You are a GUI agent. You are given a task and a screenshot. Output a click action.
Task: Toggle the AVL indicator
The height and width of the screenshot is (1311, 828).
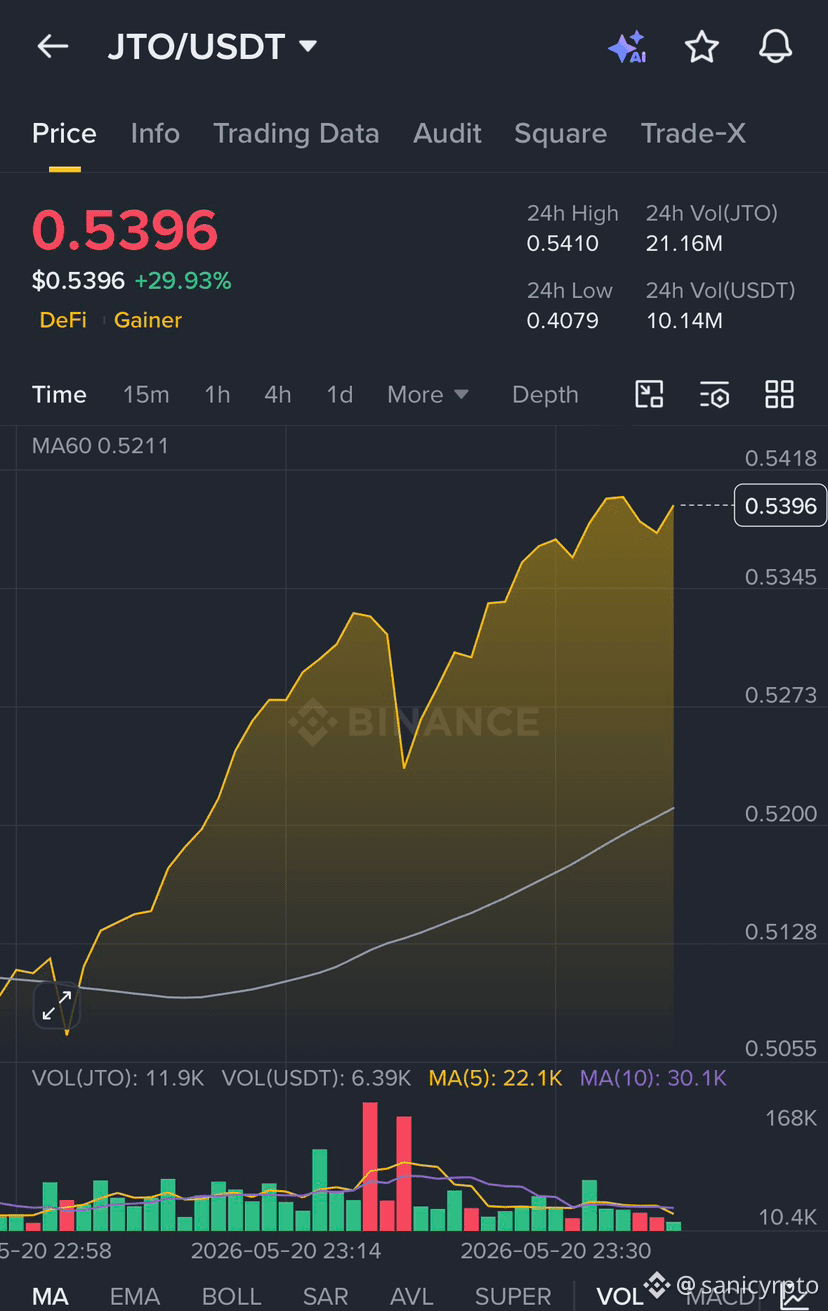click(412, 1297)
